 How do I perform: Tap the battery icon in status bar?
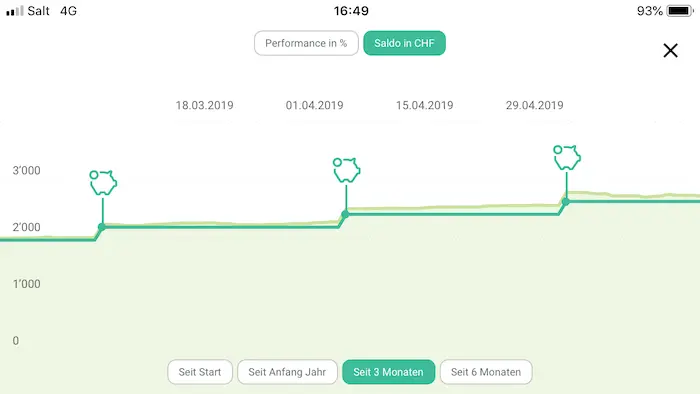pyautogui.click(x=680, y=11)
